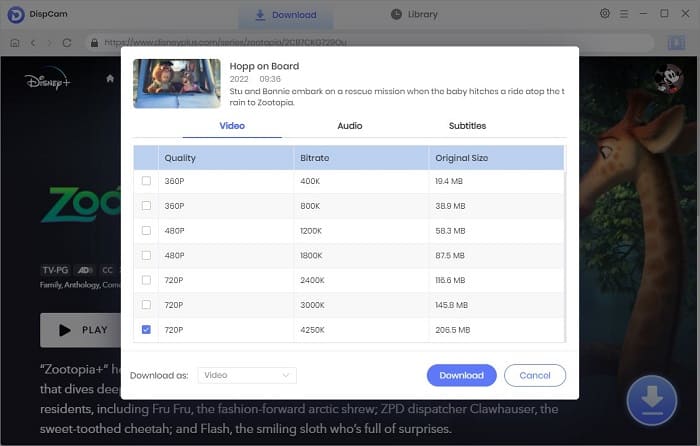Click the blue Download button
Screen dimensions: 700x446
coord(462,375)
